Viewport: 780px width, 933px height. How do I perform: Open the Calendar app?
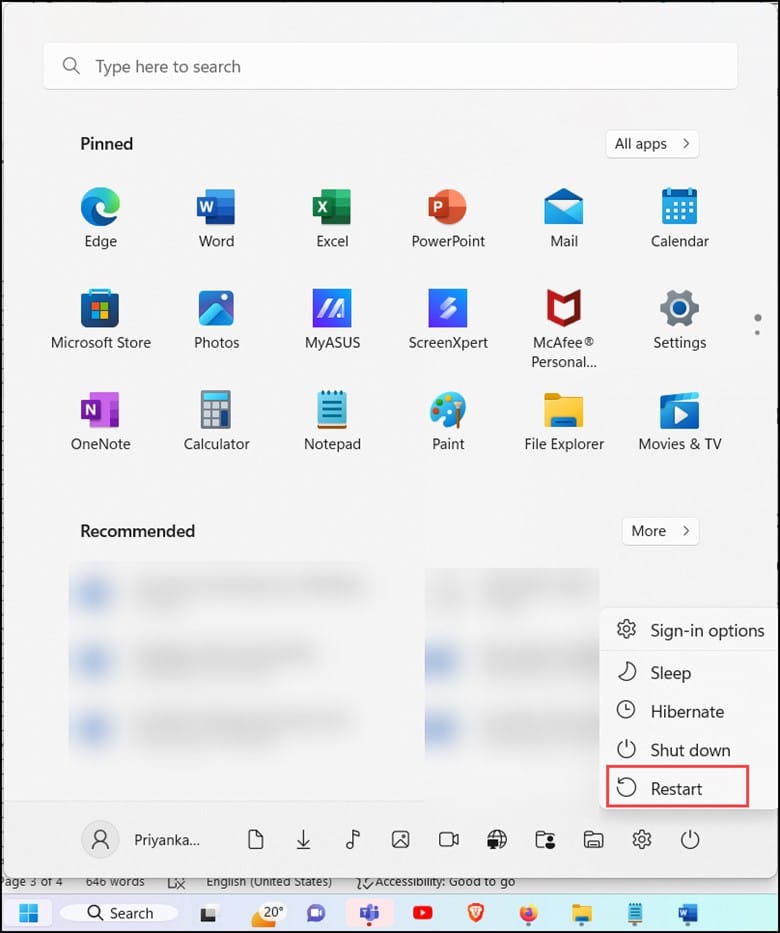pyautogui.click(x=679, y=218)
